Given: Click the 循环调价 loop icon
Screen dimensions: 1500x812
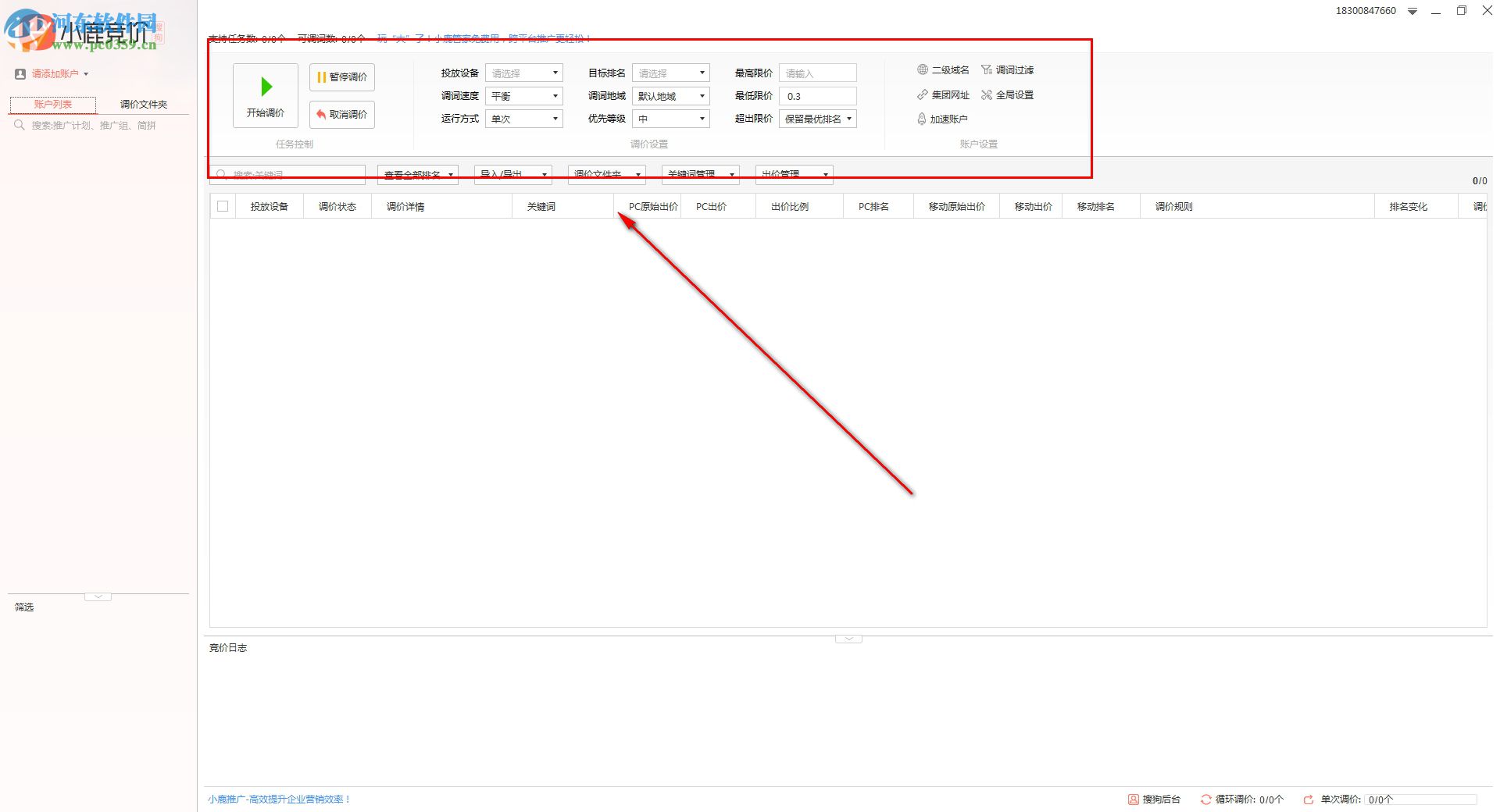Looking at the screenshot, I should 1206,800.
